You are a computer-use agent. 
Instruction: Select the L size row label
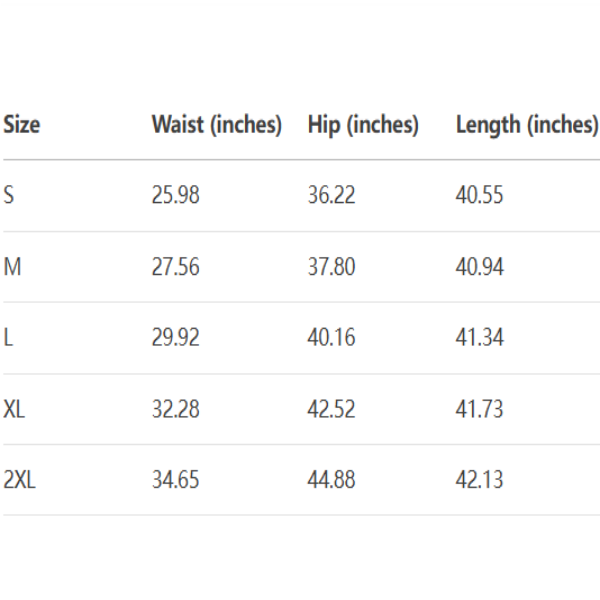coord(8,338)
